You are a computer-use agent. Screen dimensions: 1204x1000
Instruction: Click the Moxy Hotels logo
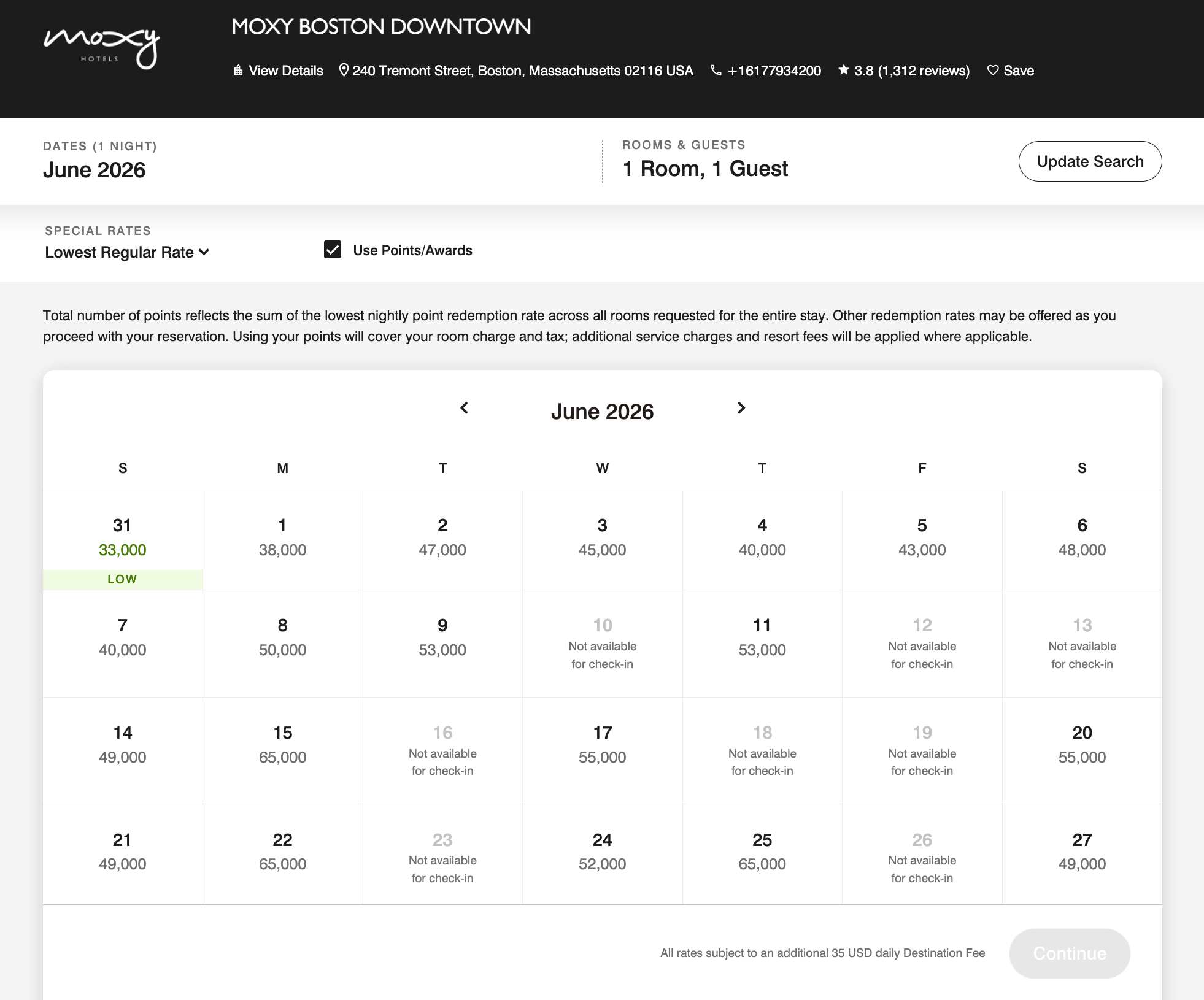(102, 45)
